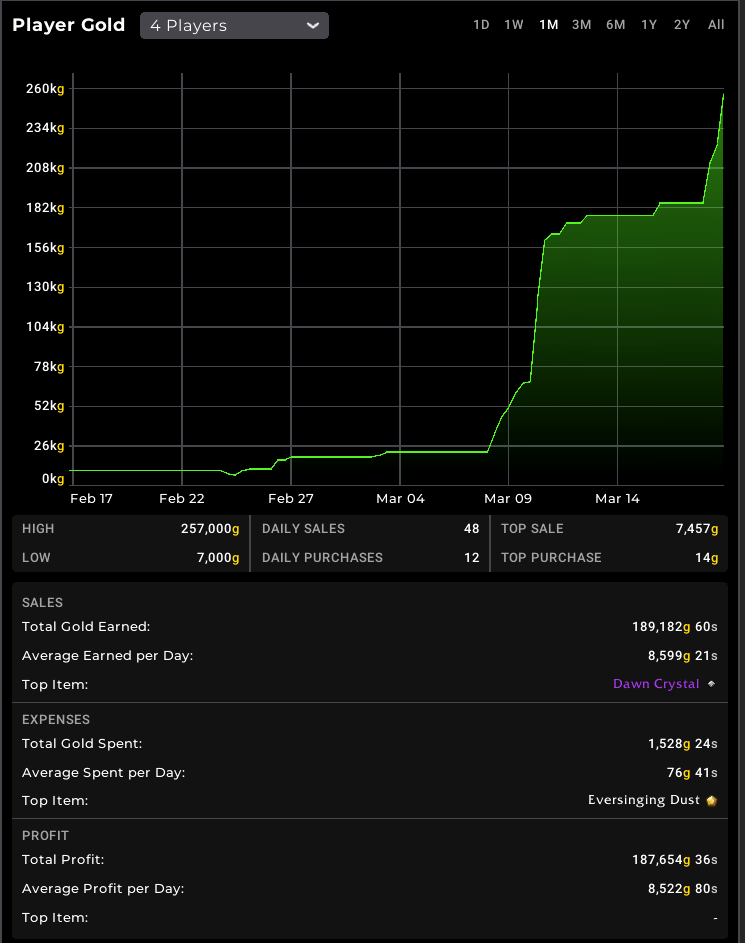Click the Dawn Crystal item link
Screen dimensions: 745x943
point(656,684)
